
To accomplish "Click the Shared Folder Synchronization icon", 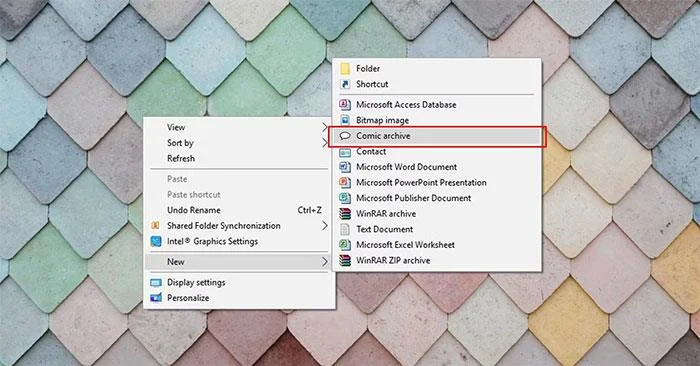I will (x=156, y=226).
